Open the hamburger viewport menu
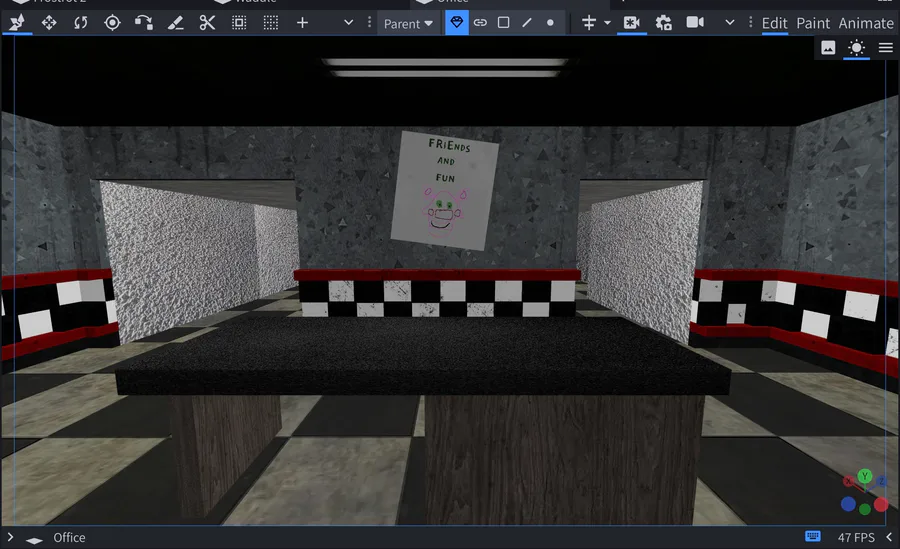The width and height of the screenshot is (900, 549). [x=886, y=48]
